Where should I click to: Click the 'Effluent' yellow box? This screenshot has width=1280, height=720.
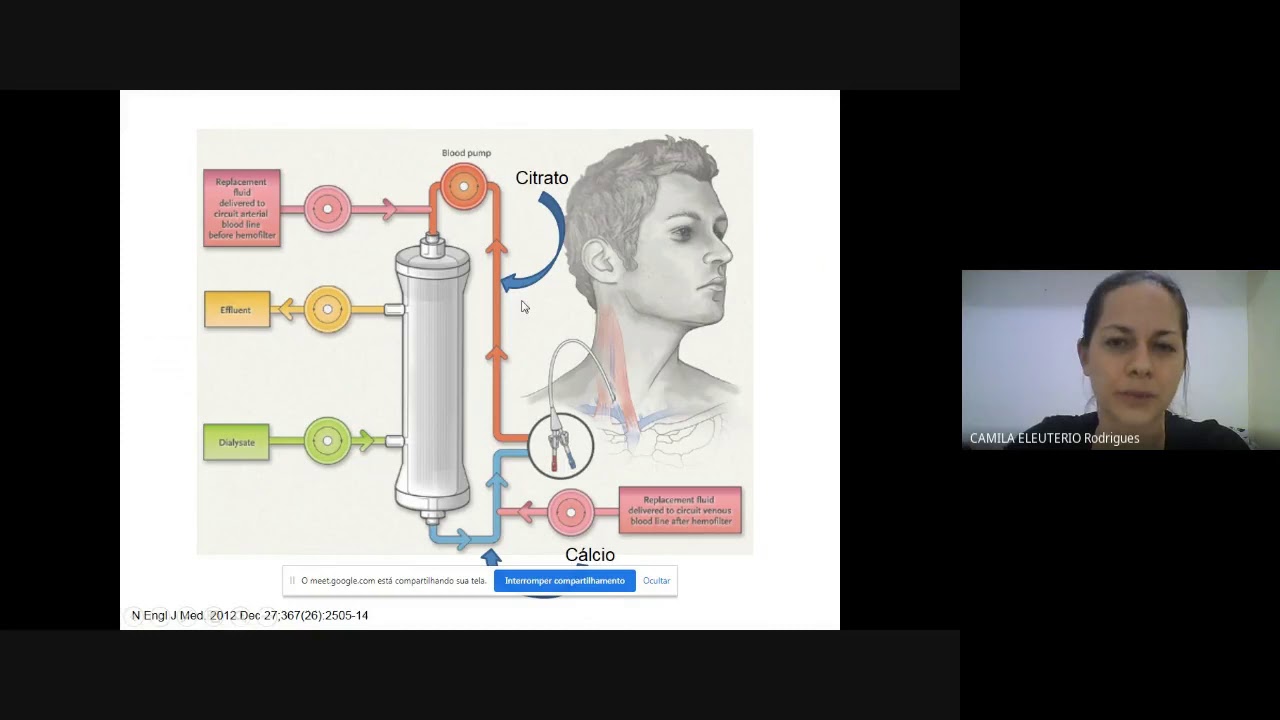pos(237,310)
